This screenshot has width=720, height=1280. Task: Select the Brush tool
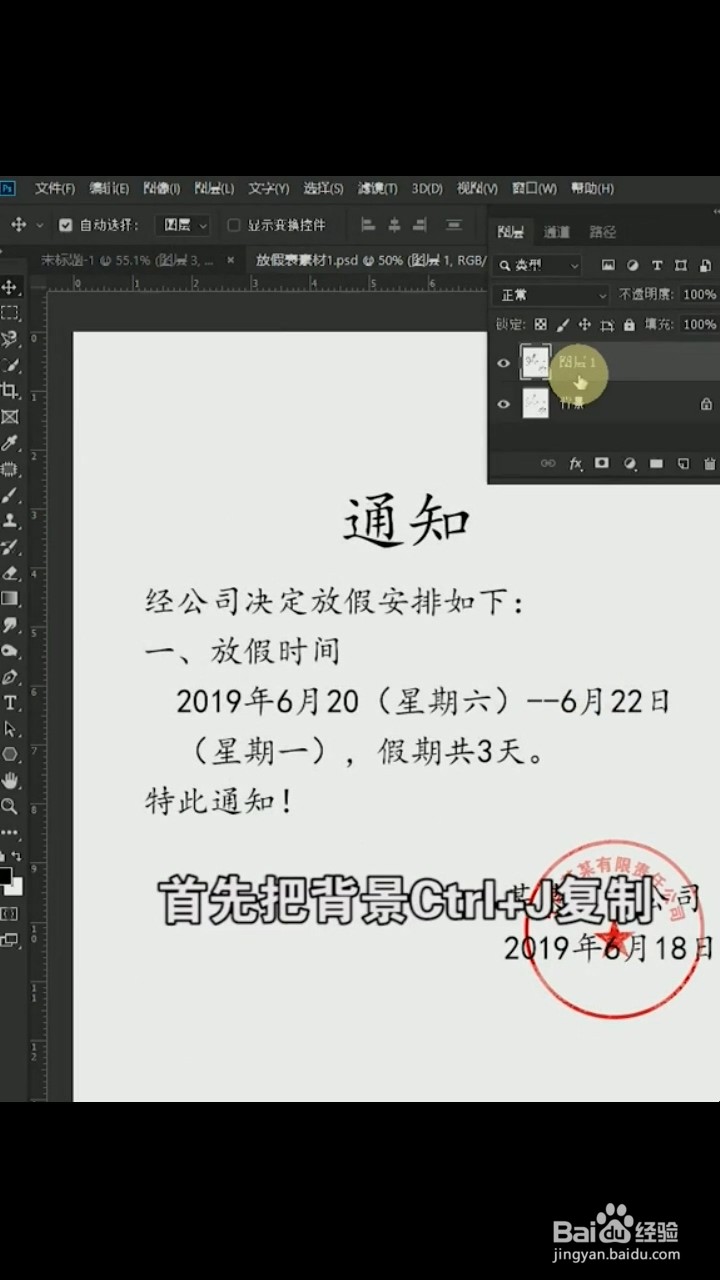(10, 495)
